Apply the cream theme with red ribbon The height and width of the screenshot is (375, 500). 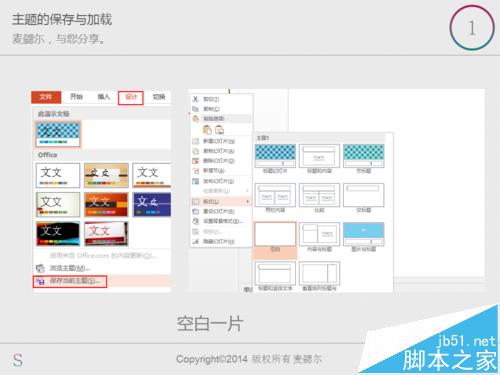[x=58, y=204]
